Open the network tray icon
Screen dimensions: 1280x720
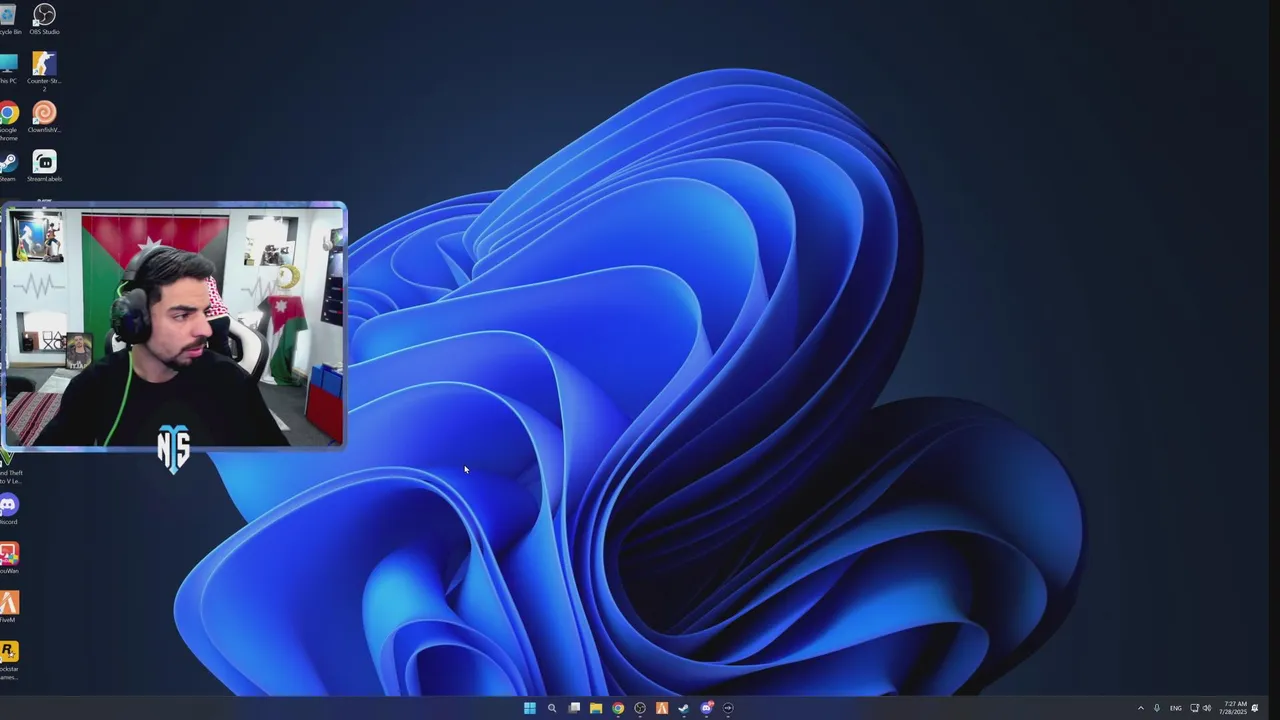(1194, 708)
